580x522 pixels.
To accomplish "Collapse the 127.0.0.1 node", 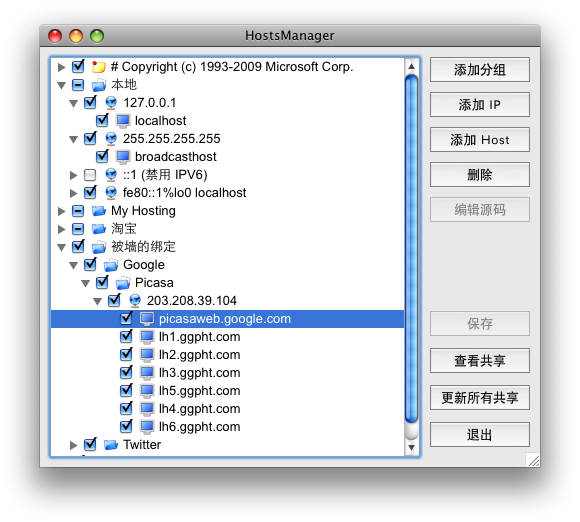I will coord(74,103).
